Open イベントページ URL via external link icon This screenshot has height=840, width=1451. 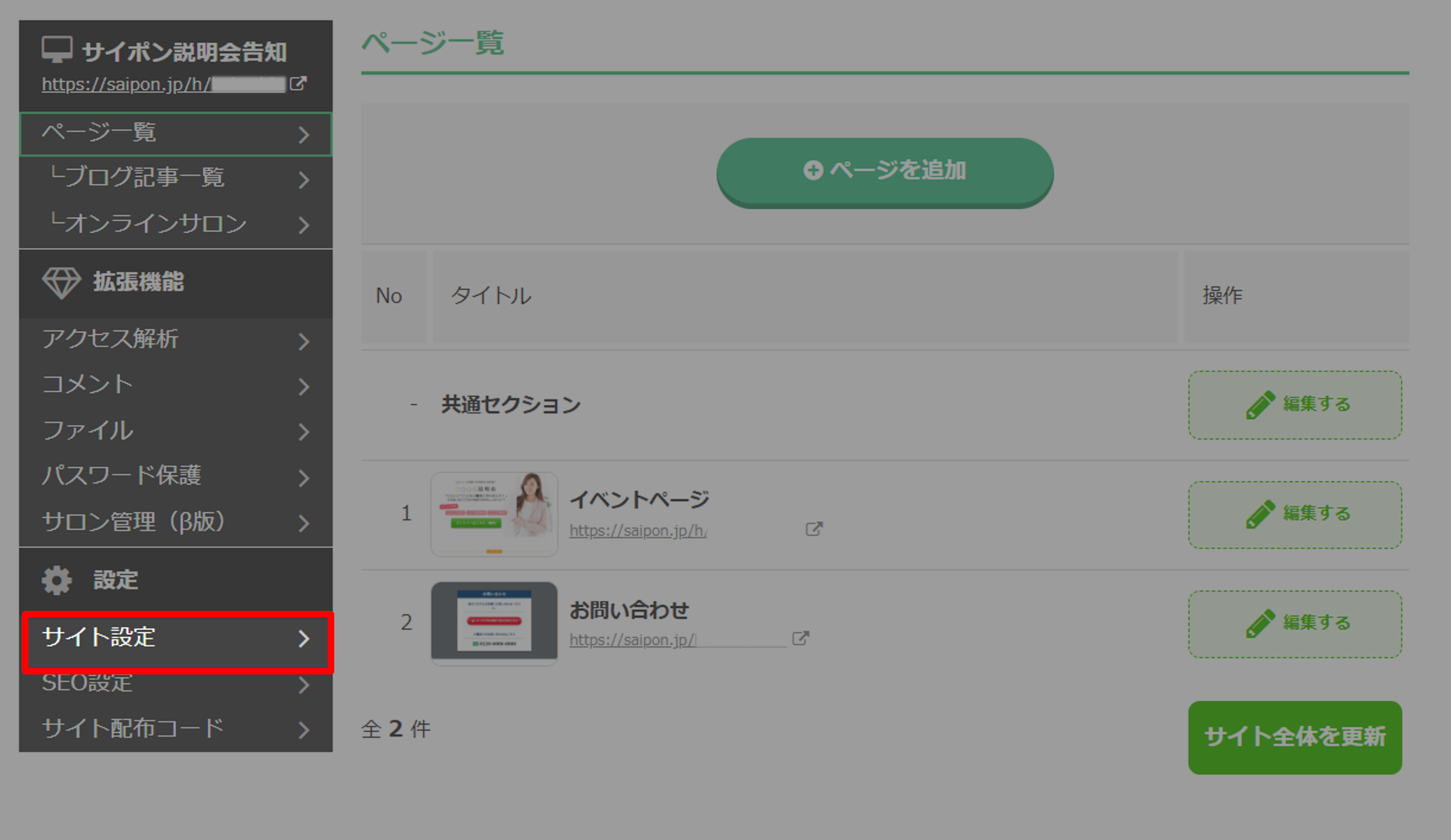814,529
